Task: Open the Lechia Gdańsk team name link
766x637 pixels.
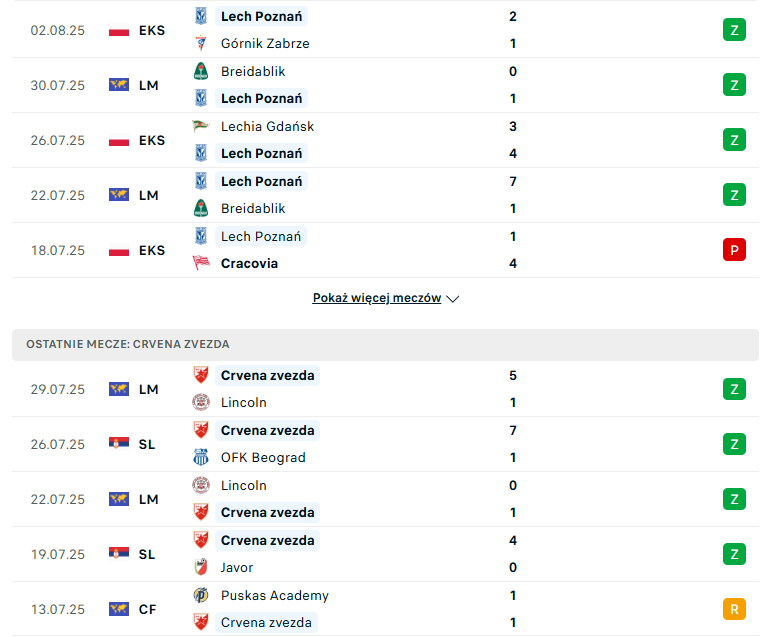Action: pos(267,127)
